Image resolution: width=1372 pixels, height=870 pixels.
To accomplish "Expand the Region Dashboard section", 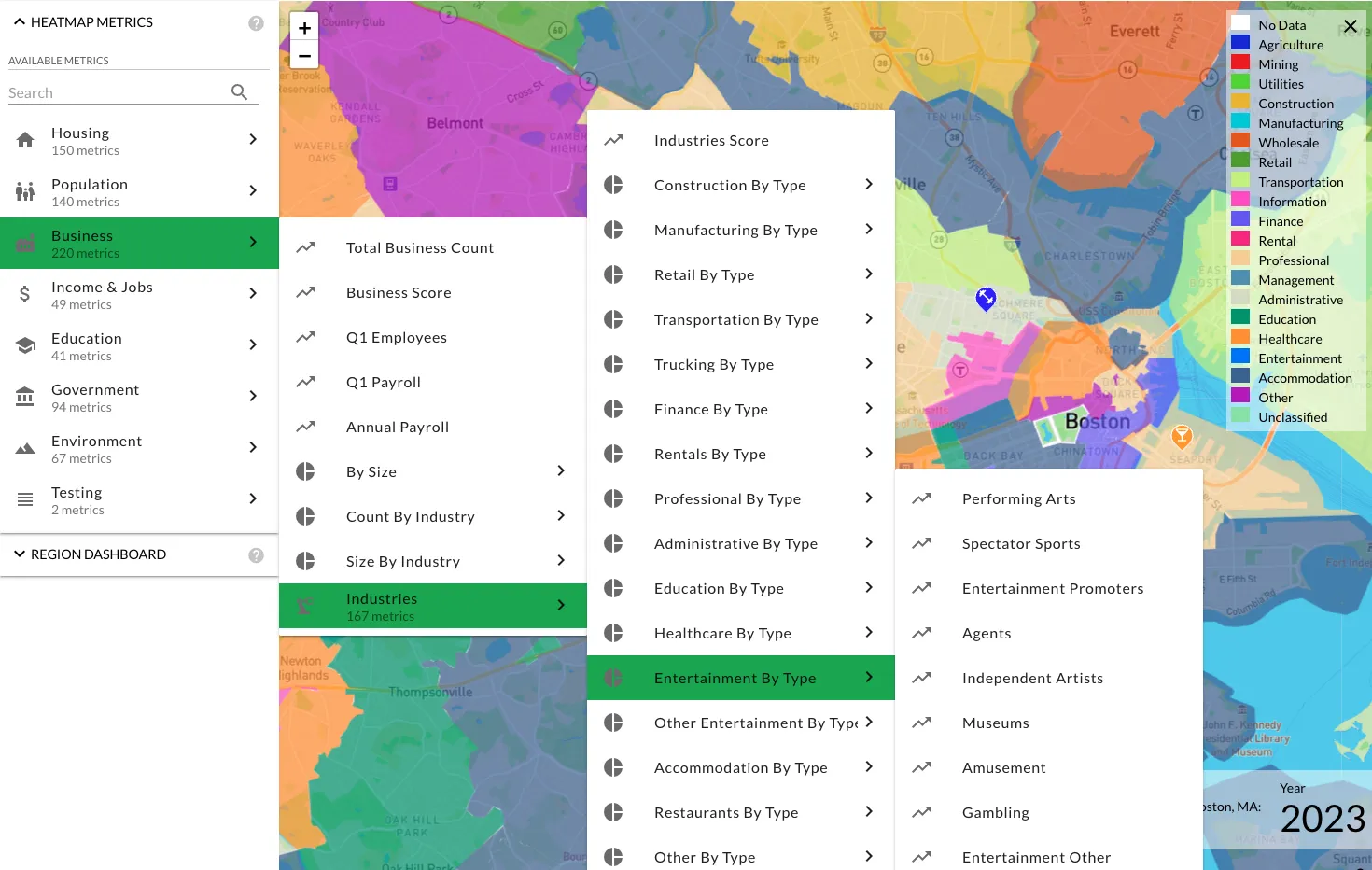I will click(20, 554).
